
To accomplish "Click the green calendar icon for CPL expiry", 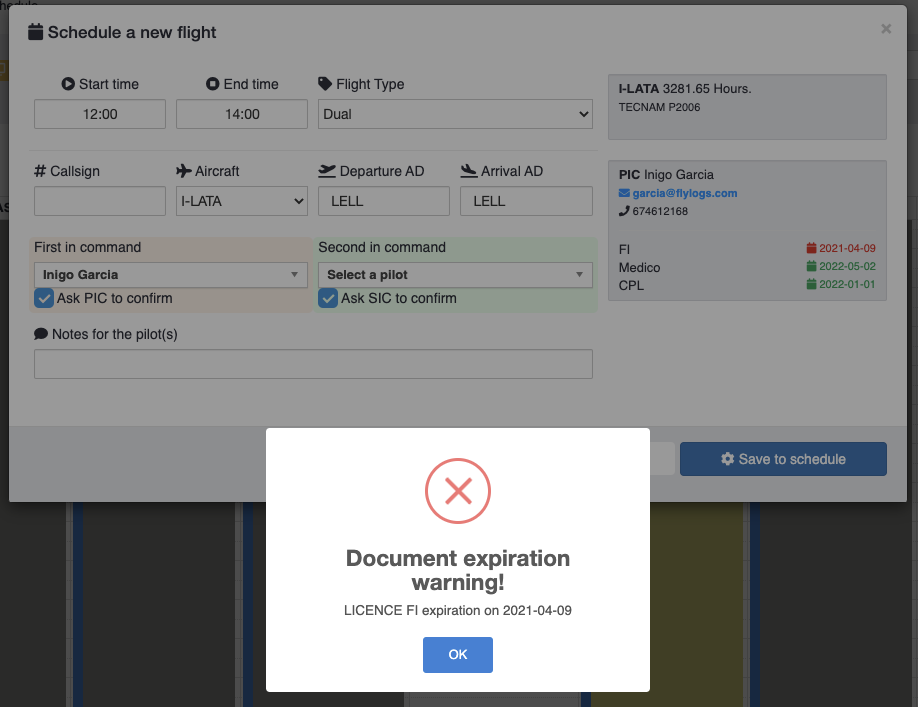I will pyautogui.click(x=812, y=285).
